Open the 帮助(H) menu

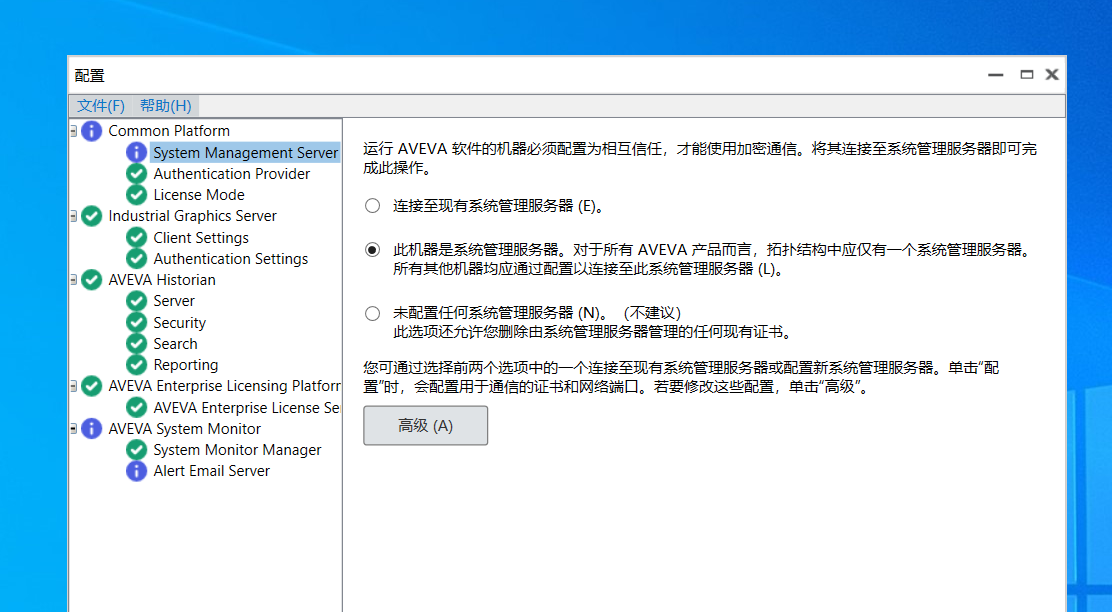point(165,106)
